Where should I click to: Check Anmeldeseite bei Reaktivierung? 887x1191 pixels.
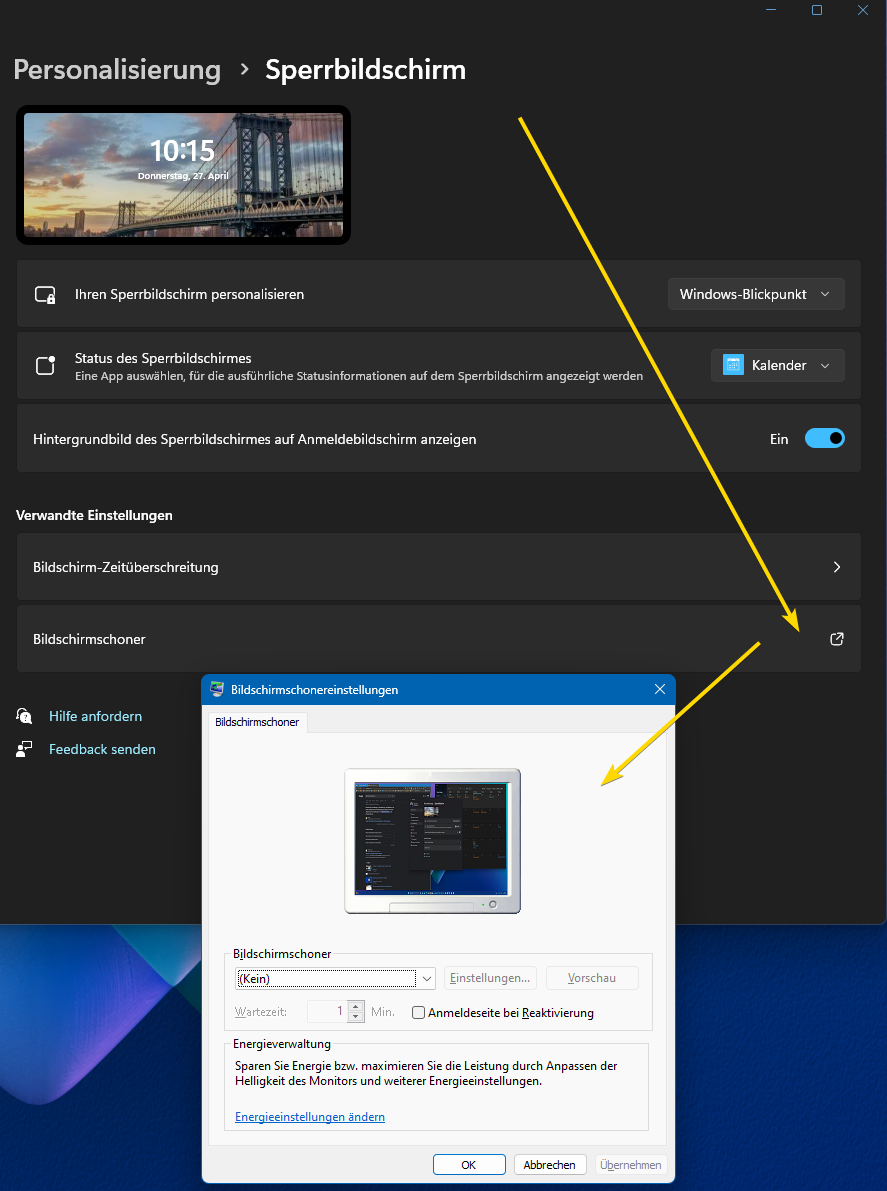click(x=418, y=1013)
